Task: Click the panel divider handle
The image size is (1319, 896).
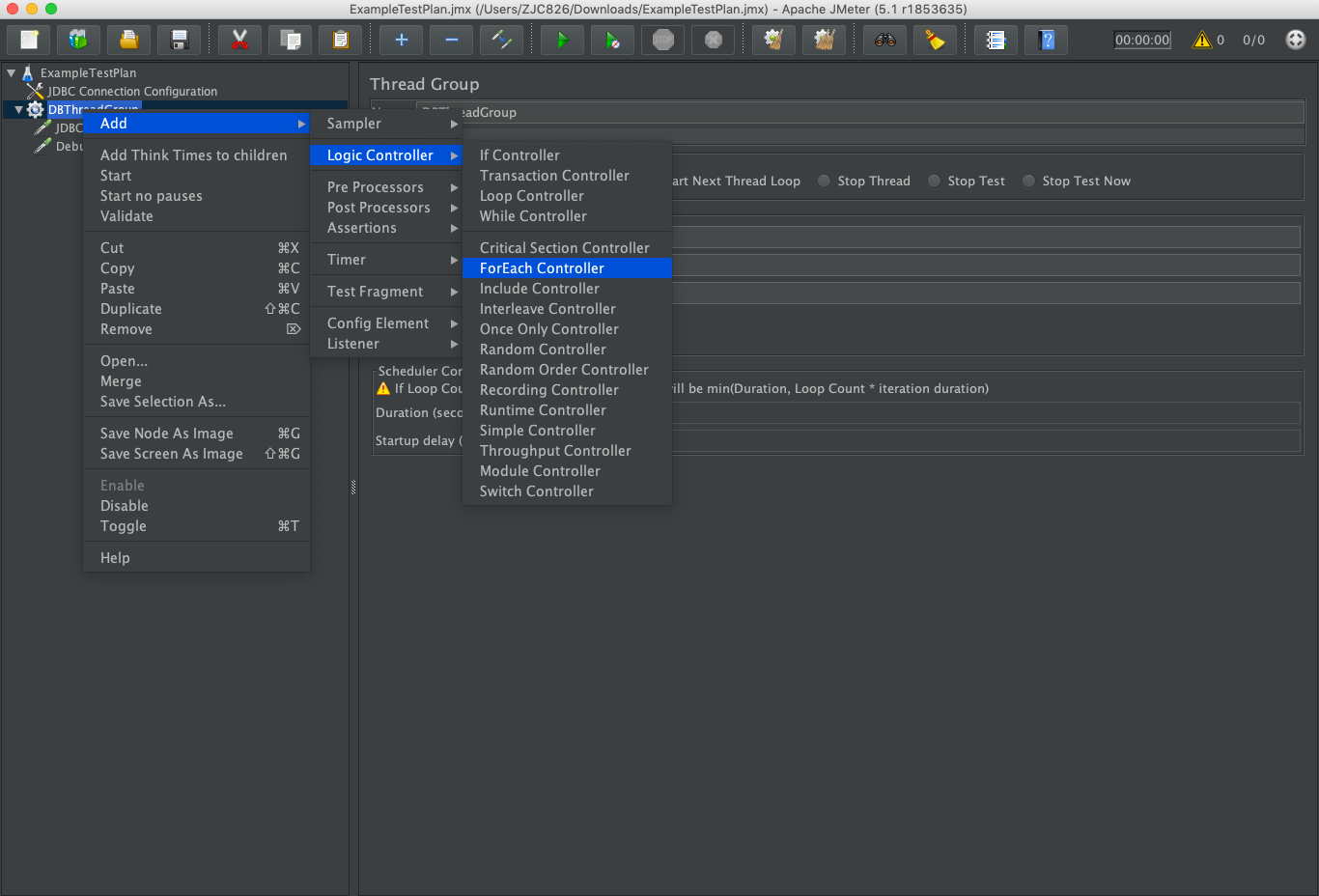Action: 353,488
